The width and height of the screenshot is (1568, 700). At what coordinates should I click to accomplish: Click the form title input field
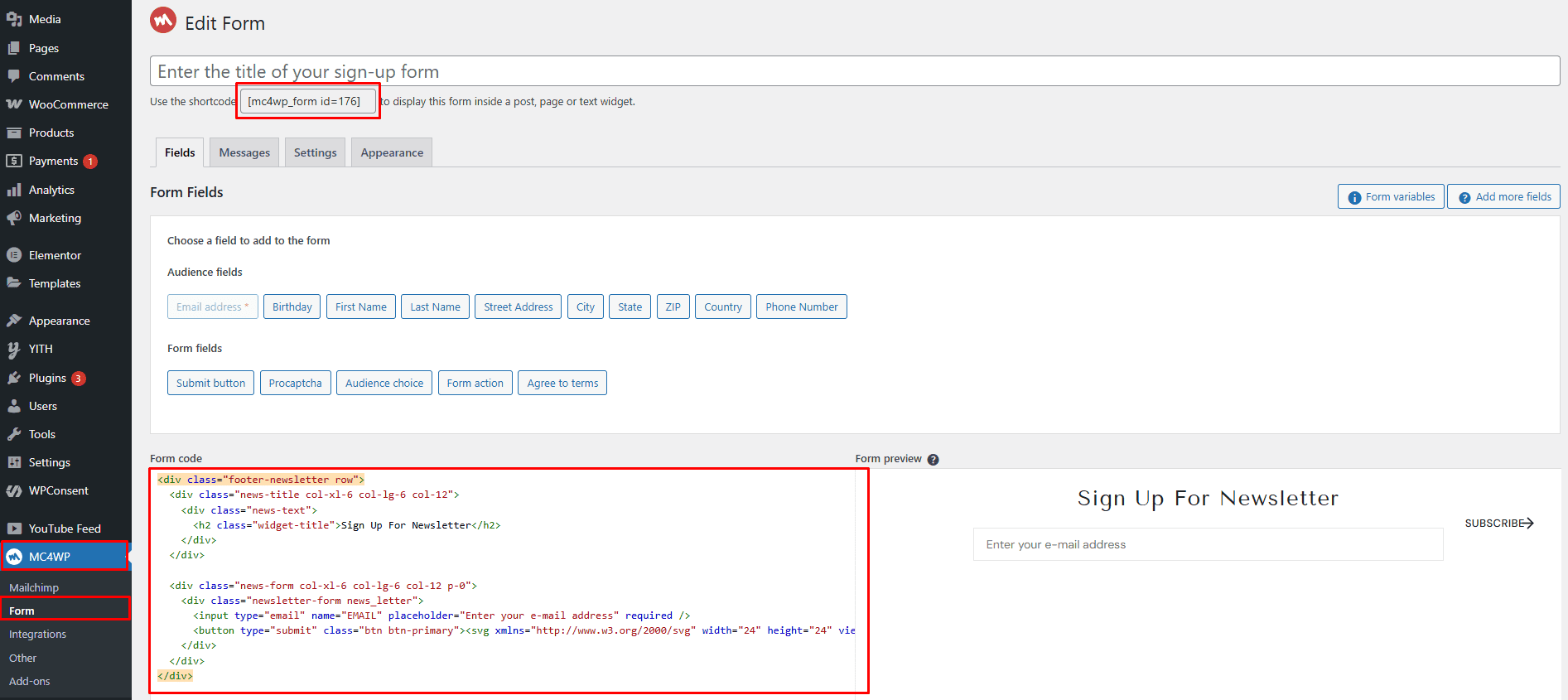pos(855,71)
